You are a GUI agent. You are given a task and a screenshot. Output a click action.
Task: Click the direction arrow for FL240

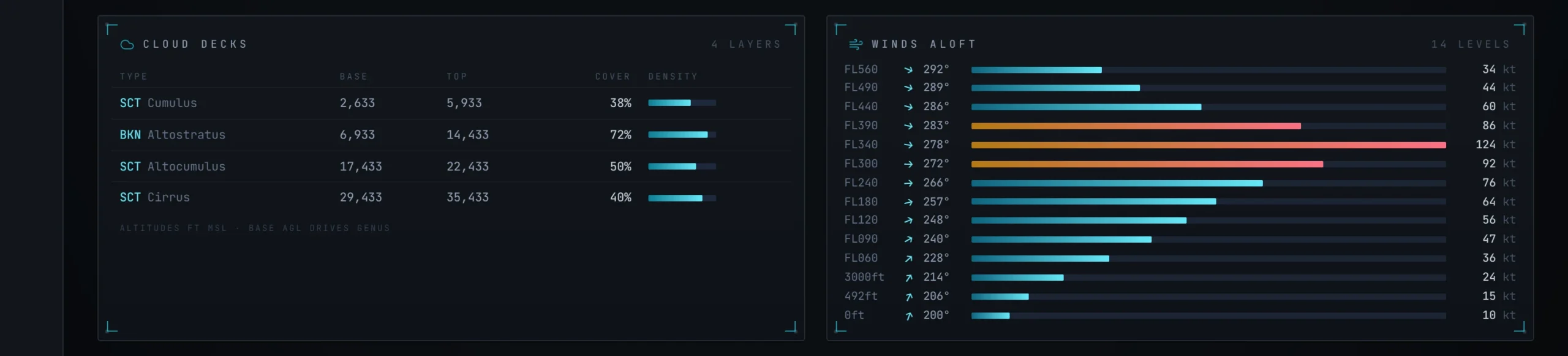[908, 183]
